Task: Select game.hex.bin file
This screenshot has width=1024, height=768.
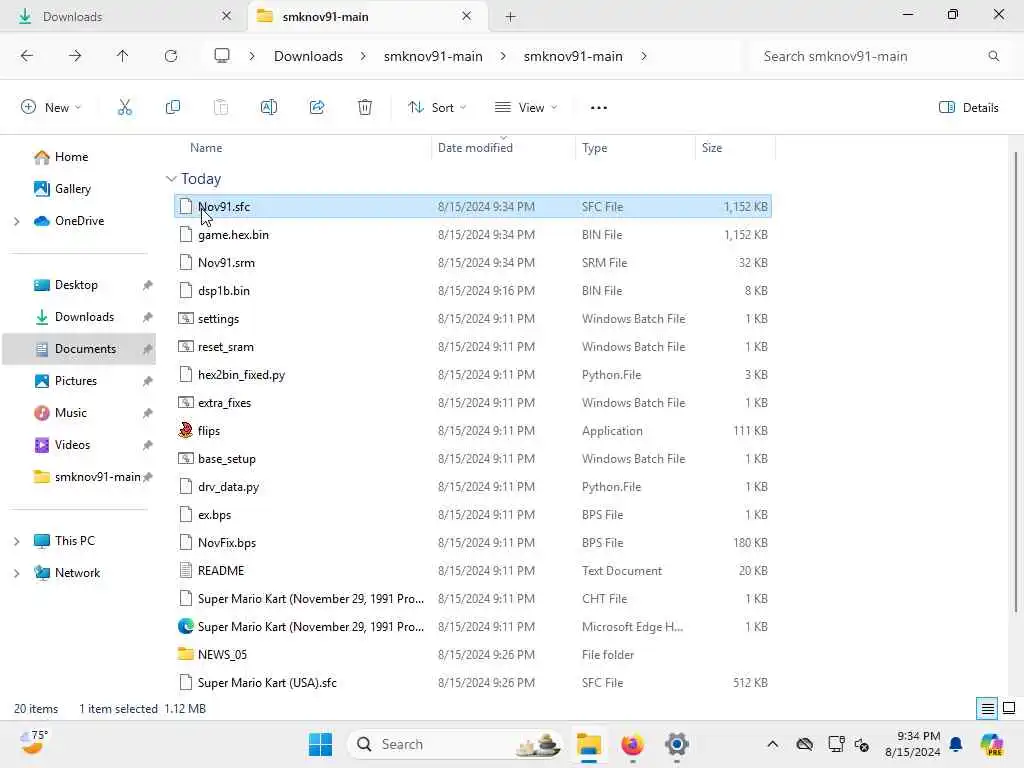Action: [473, 235]
